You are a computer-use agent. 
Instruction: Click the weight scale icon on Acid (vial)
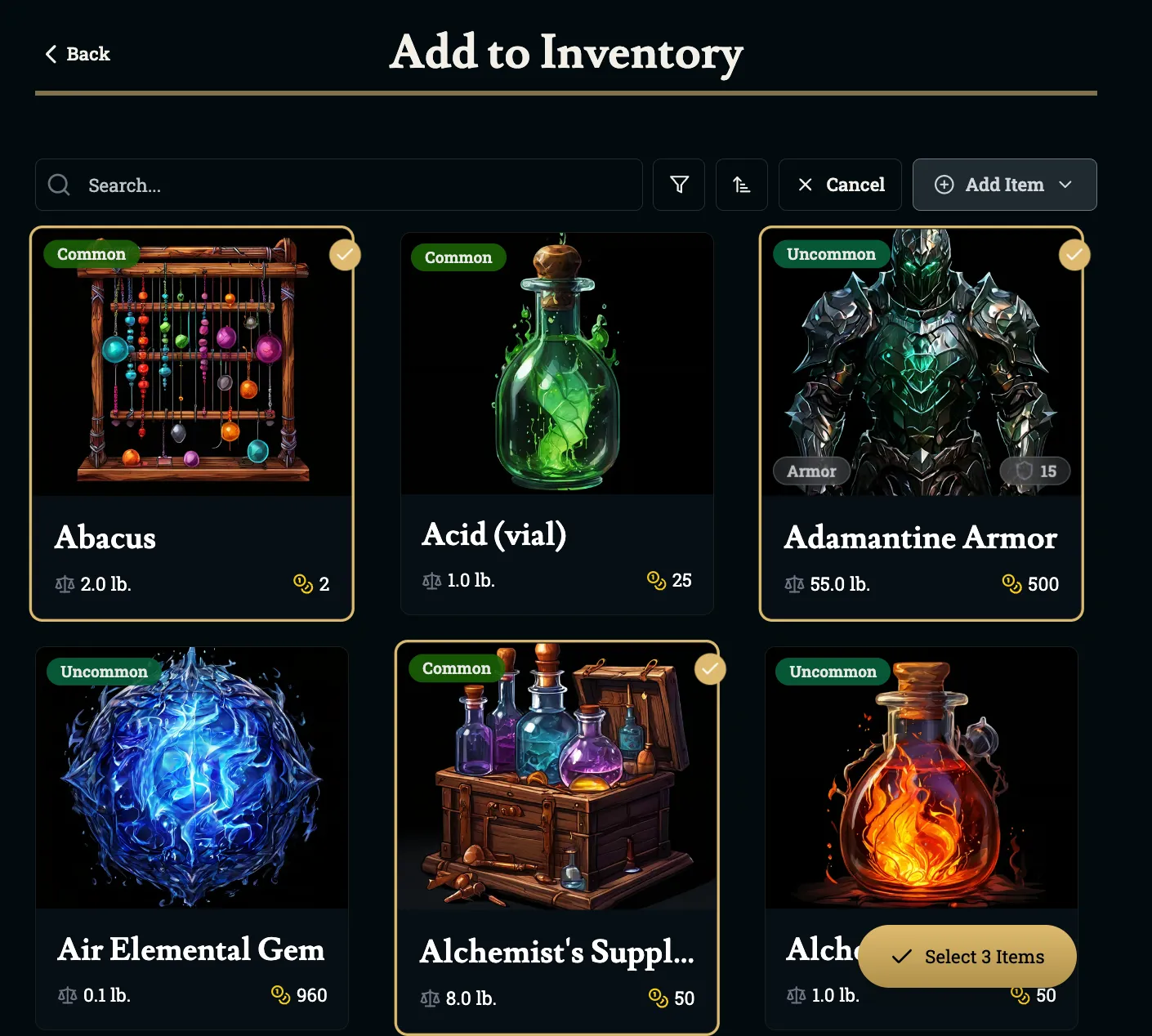[431, 581]
